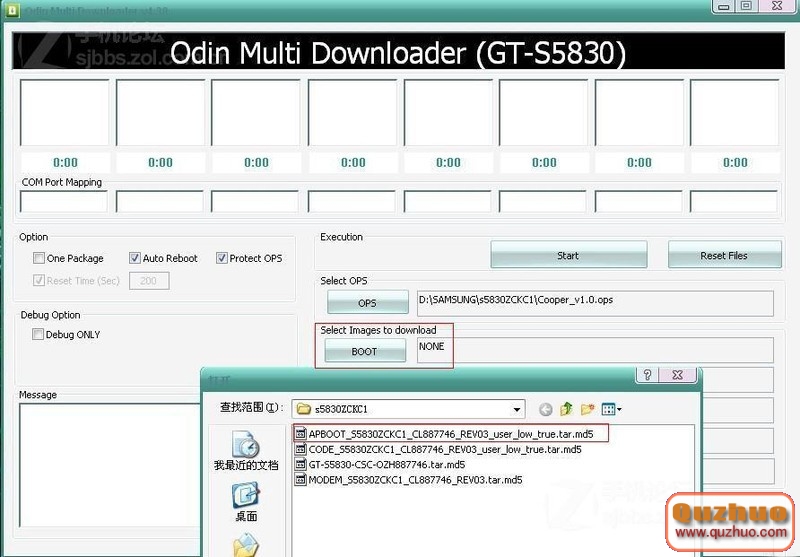Select MODEM_S5830ZCKC1 tar.md5 file

[409, 480]
